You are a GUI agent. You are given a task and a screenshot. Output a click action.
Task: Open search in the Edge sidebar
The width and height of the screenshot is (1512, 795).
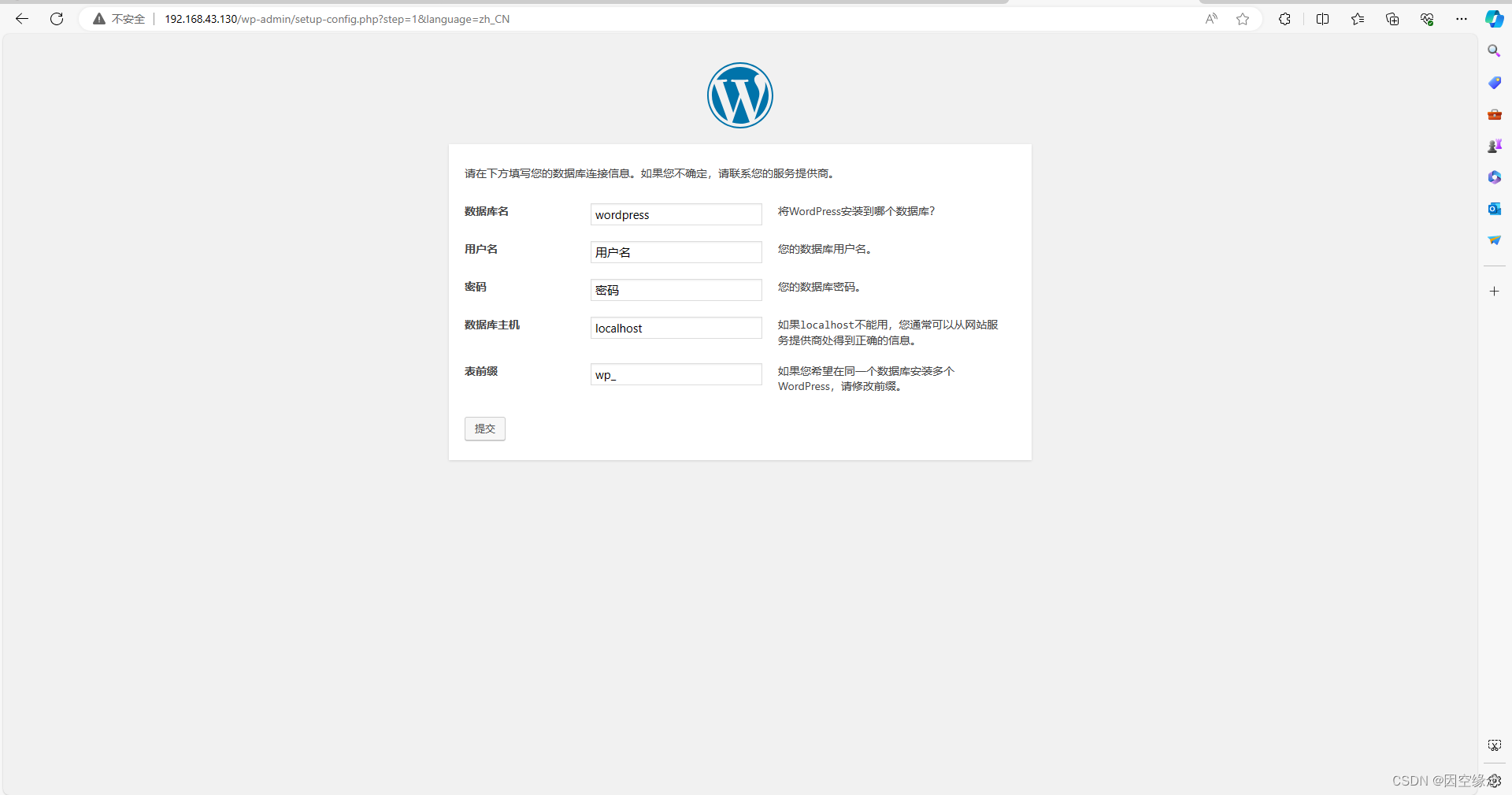pyautogui.click(x=1494, y=50)
